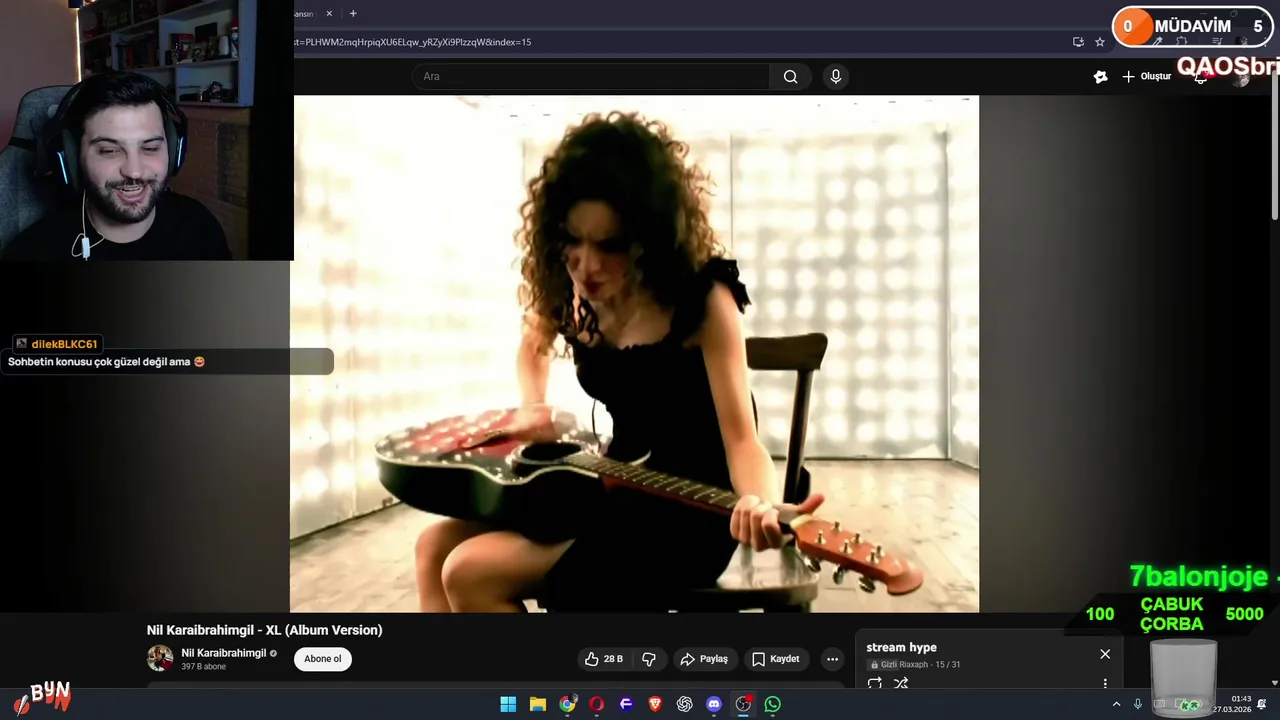Like the video with thumbs up 28 B
This screenshot has height=720, width=1280.
604,659
